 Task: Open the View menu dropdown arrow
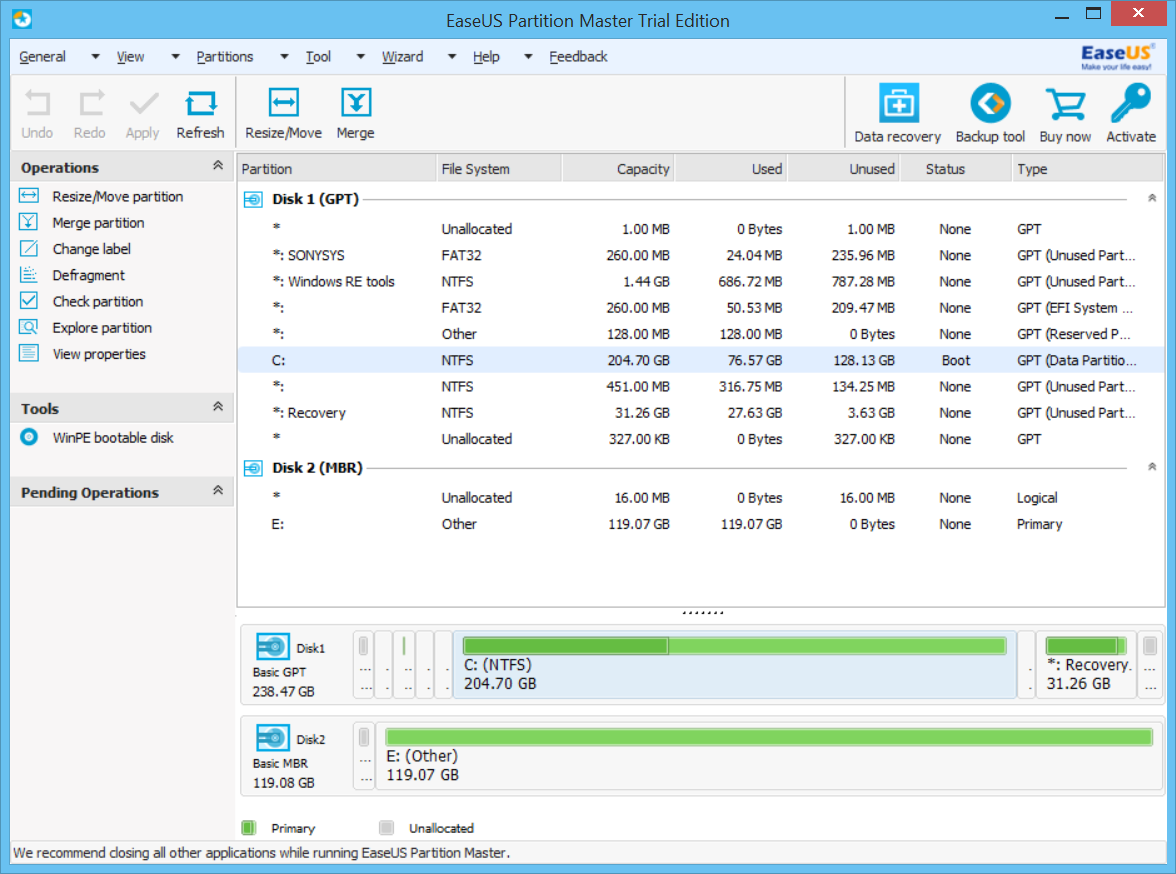(176, 56)
